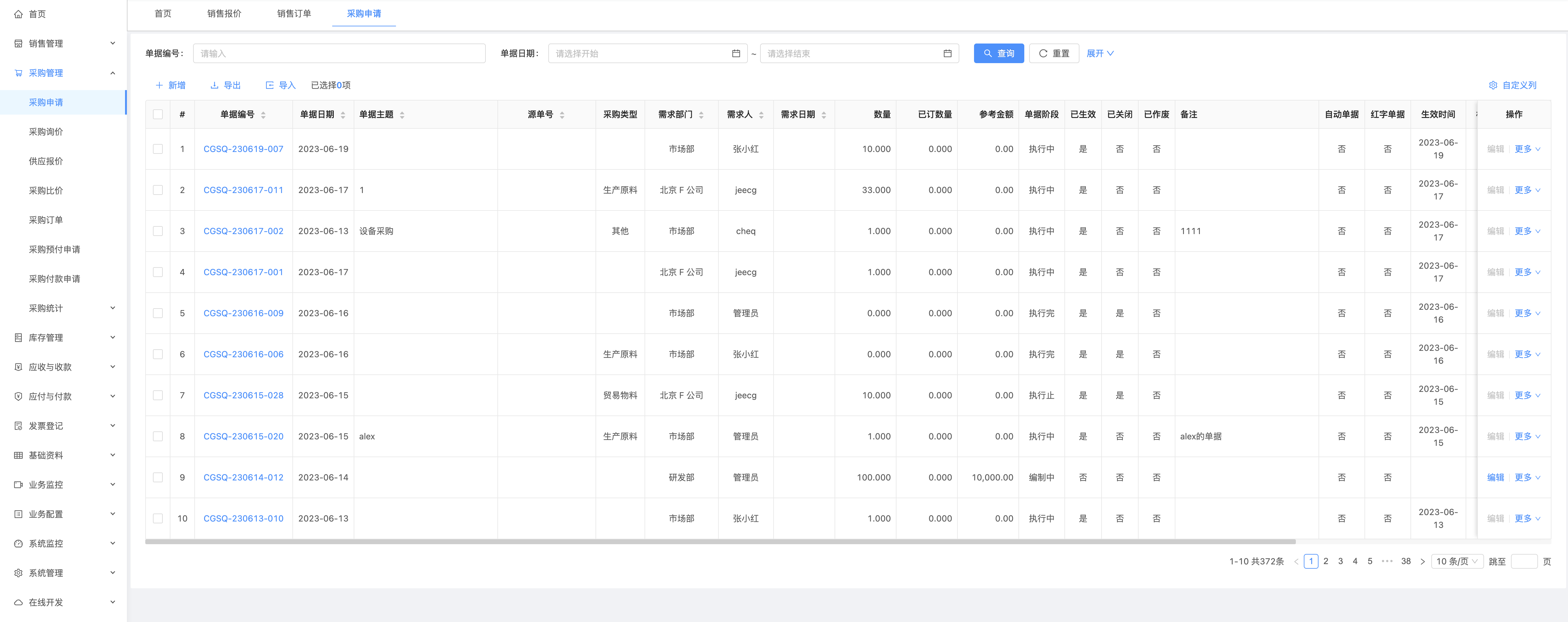Expand the 展开 search filters
The width and height of the screenshot is (1568, 622).
pyautogui.click(x=1100, y=54)
